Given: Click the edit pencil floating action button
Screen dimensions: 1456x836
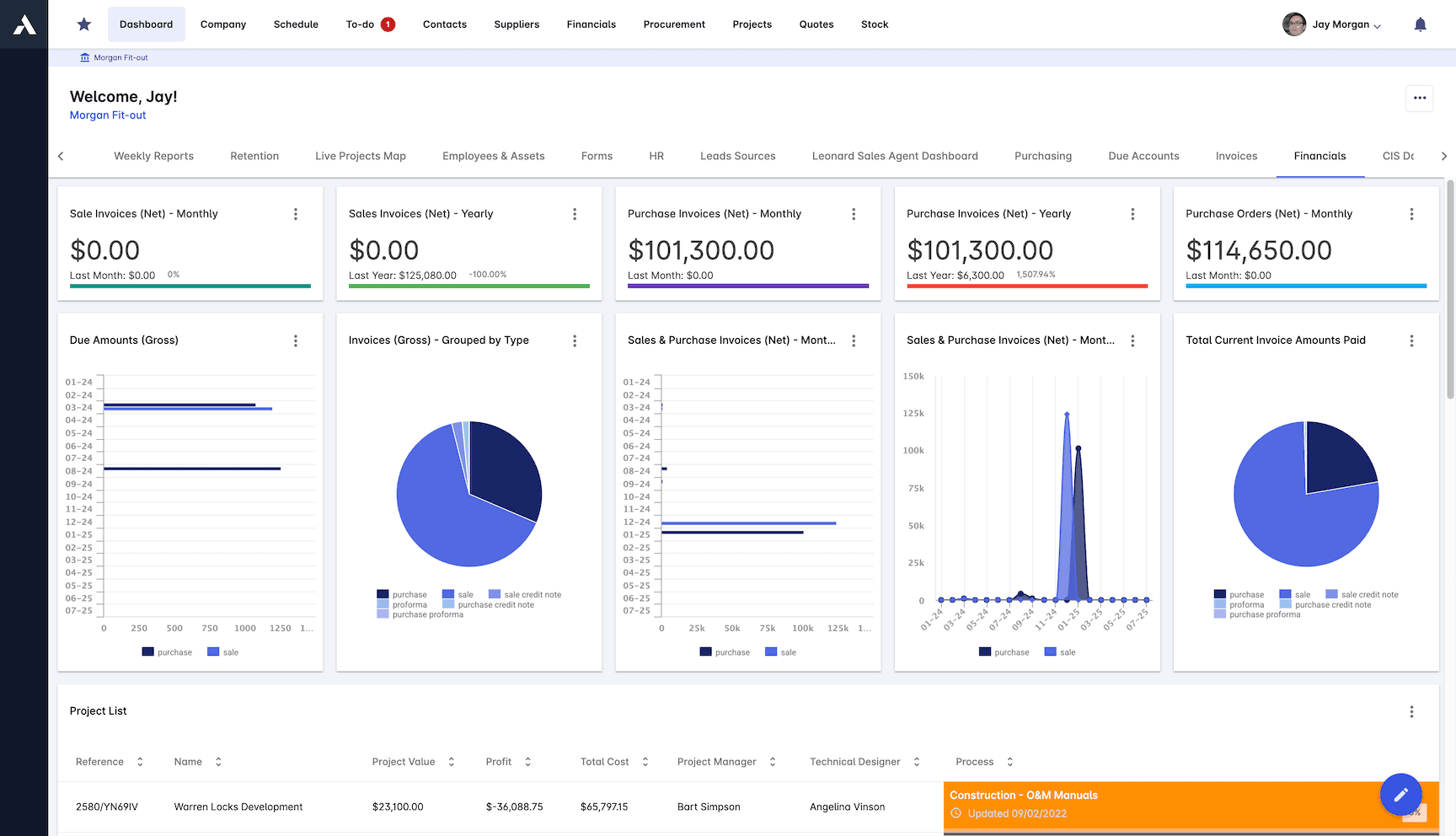Looking at the screenshot, I should click(1400, 794).
